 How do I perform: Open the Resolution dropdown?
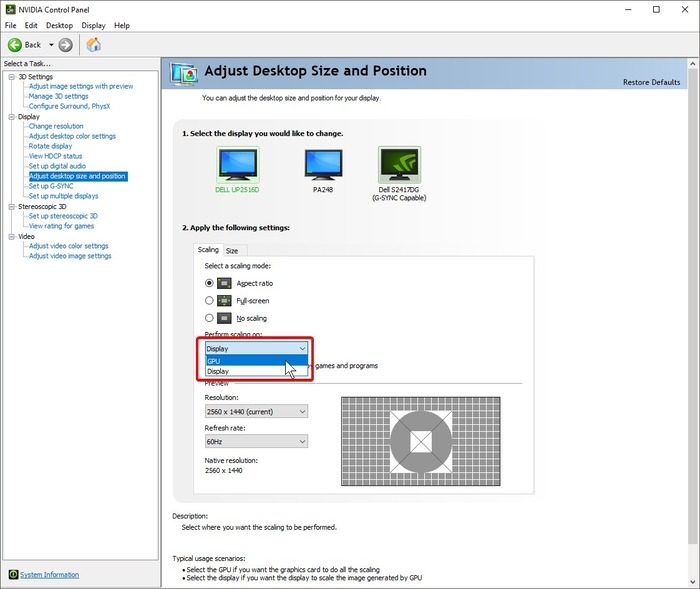255,411
